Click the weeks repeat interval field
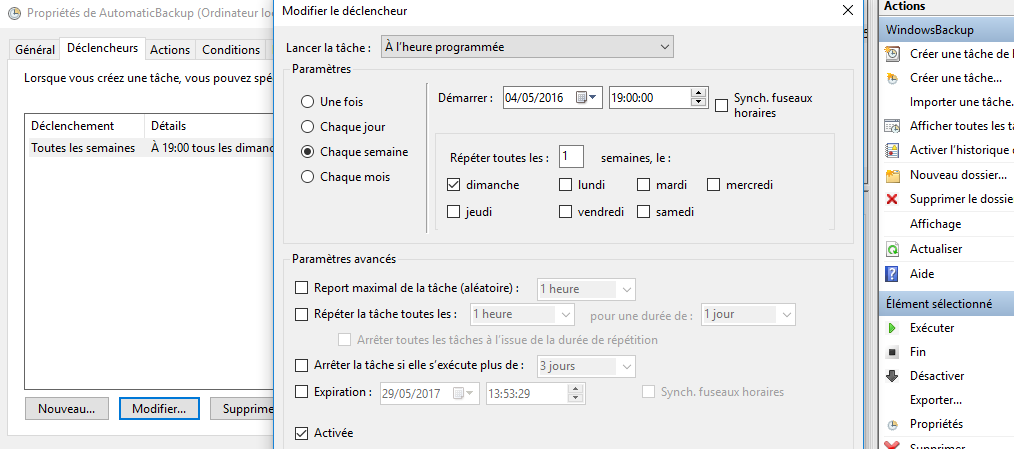This screenshot has height=449, width=1014. (571, 157)
